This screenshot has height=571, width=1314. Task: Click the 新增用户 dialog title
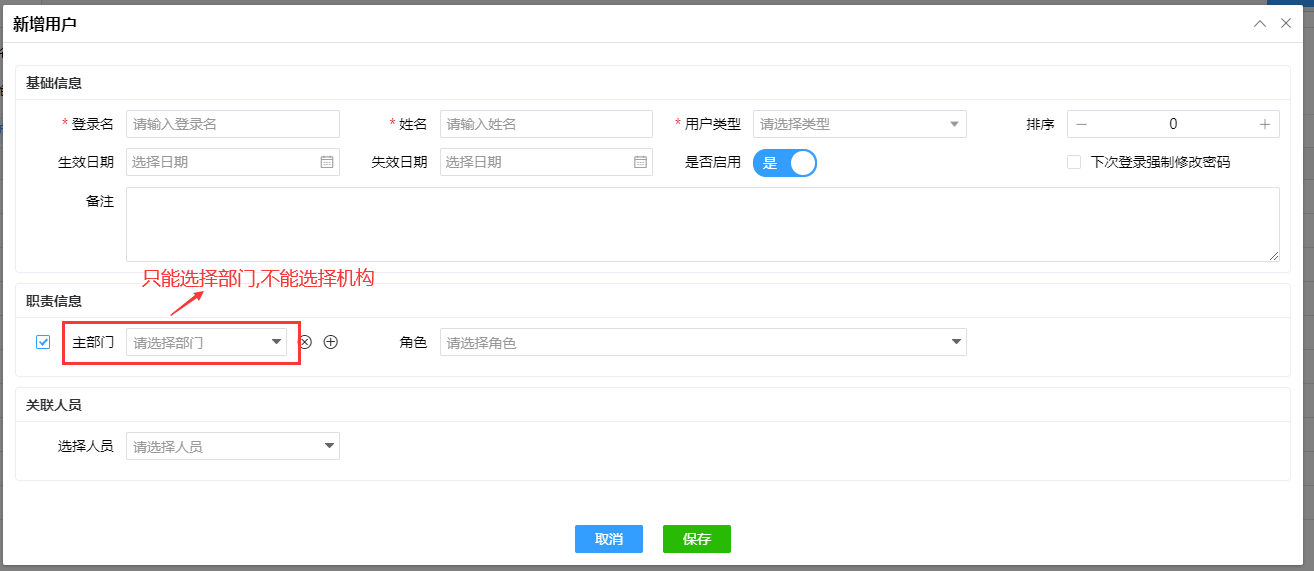point(45,24)
